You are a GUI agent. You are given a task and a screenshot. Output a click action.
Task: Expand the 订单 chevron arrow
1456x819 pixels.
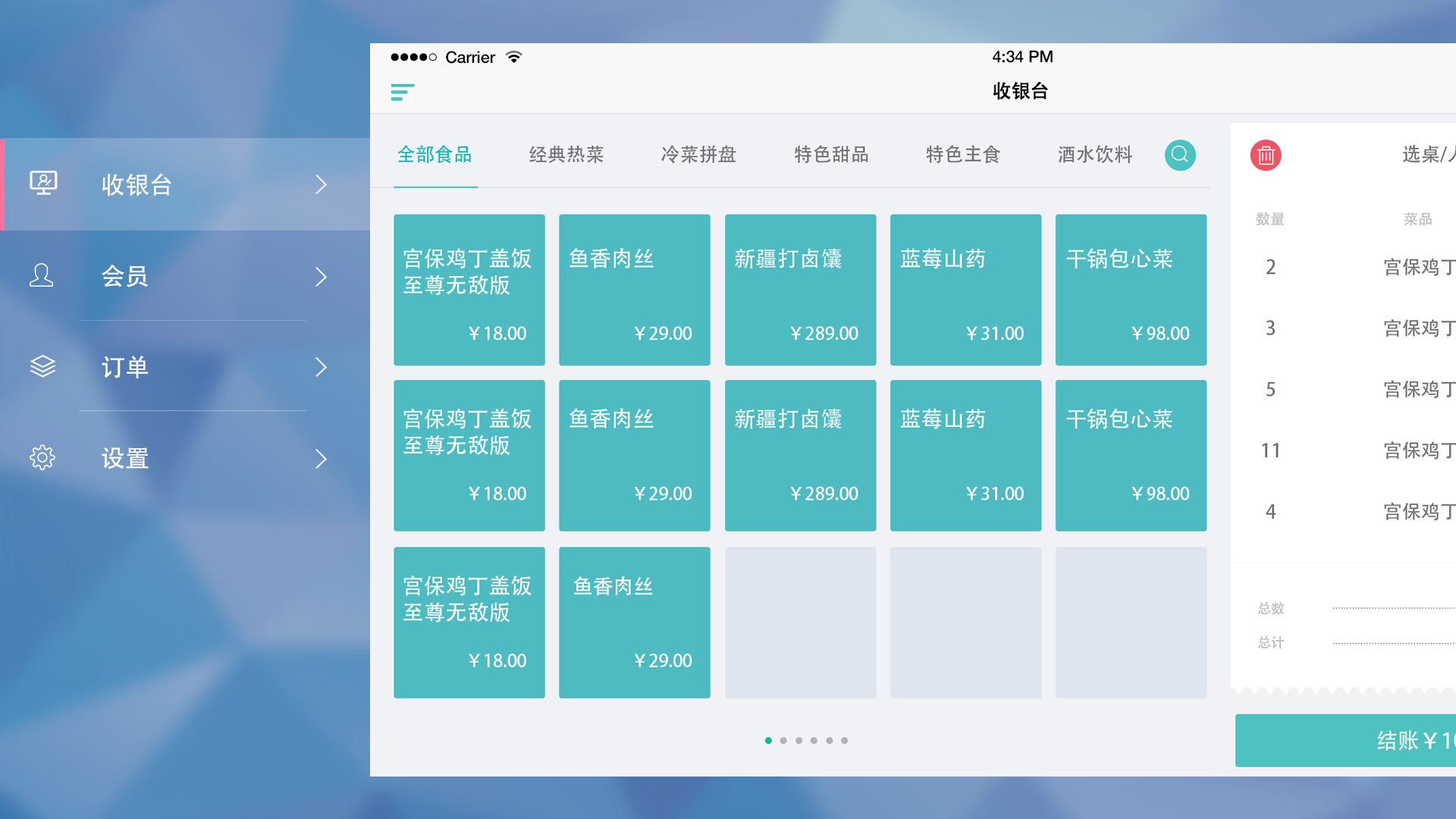coord(321,367)
